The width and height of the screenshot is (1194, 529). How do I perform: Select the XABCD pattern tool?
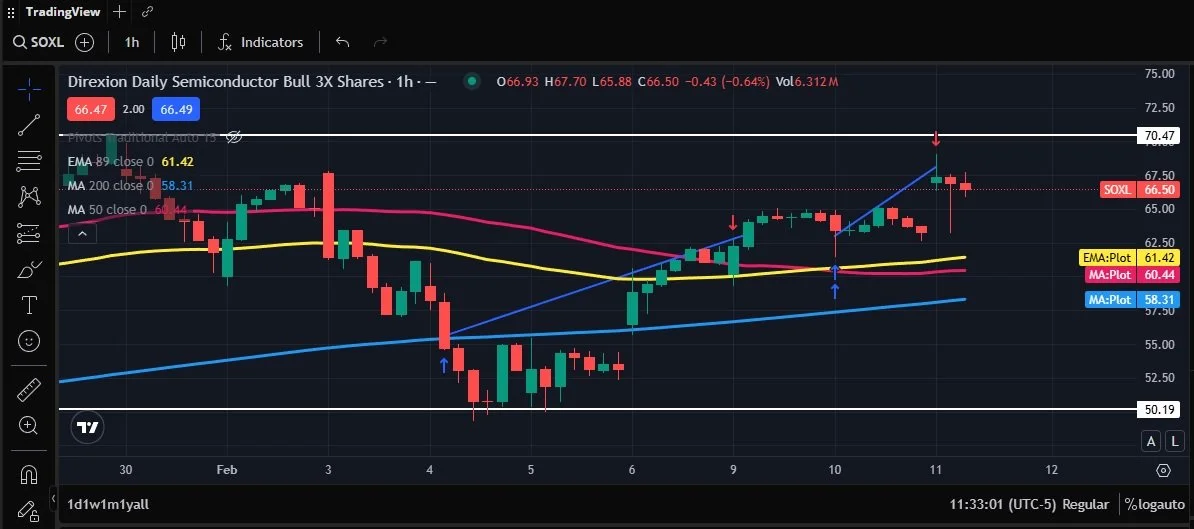pyautogui.click(x=29, y=196)
